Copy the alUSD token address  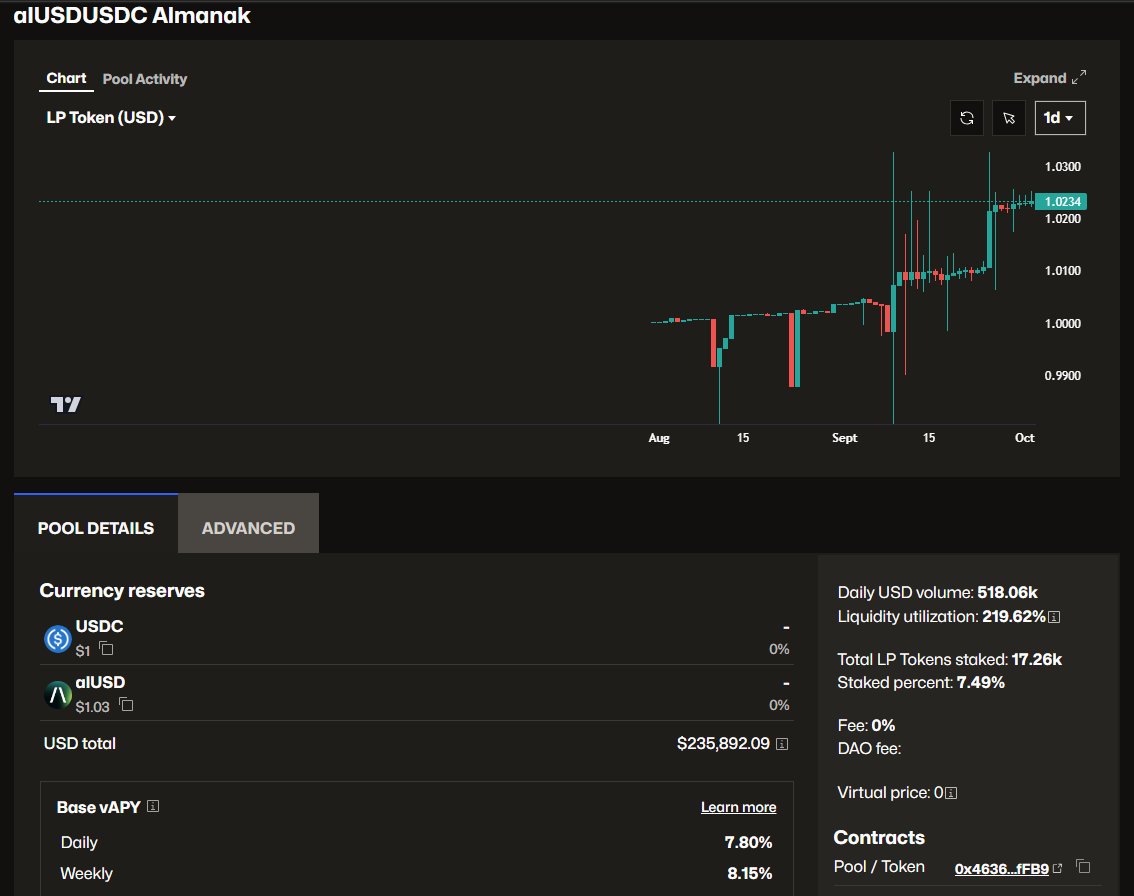click(x=126, y=704)
